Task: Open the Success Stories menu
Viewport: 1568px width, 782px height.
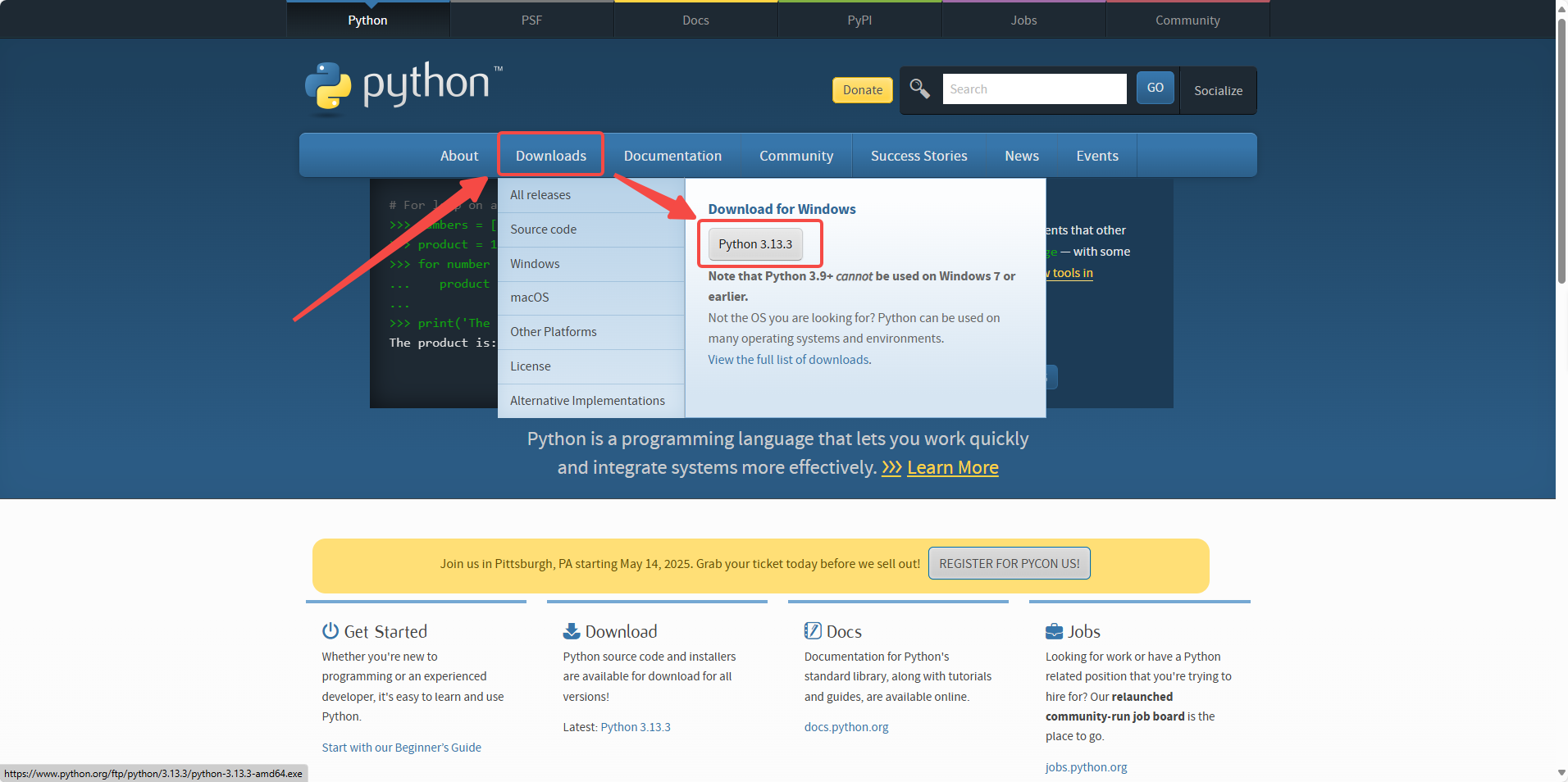Action: click(918, 156)
